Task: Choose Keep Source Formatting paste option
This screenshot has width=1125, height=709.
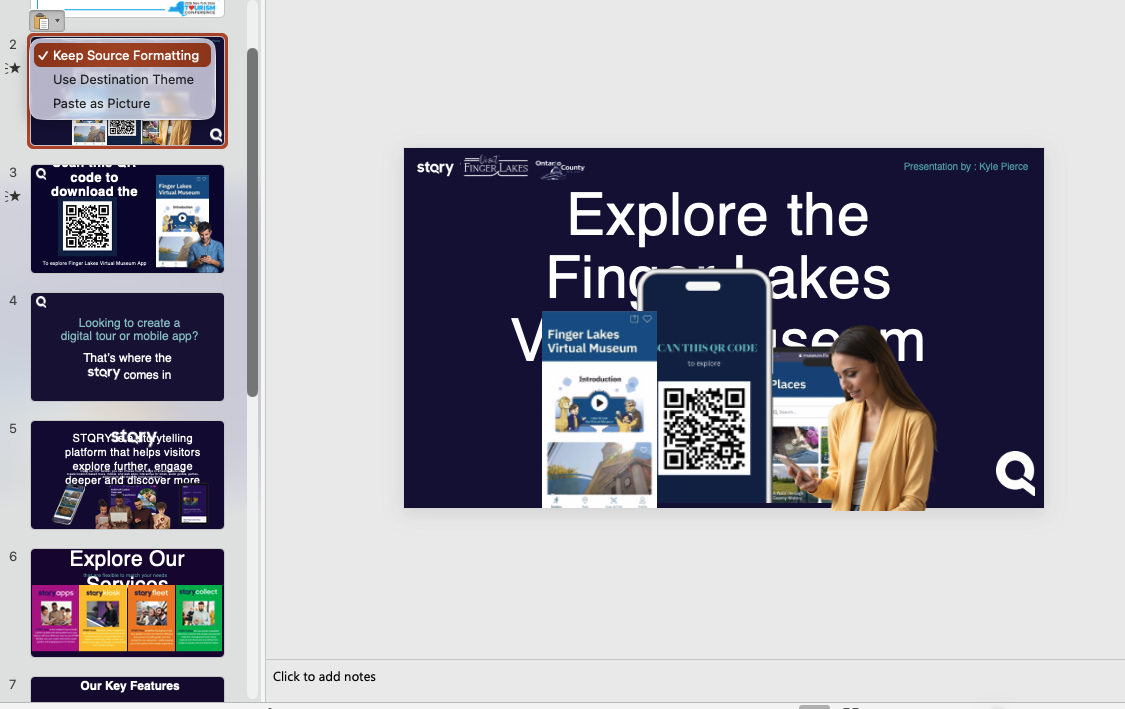Action: click(x=122, y=55)
